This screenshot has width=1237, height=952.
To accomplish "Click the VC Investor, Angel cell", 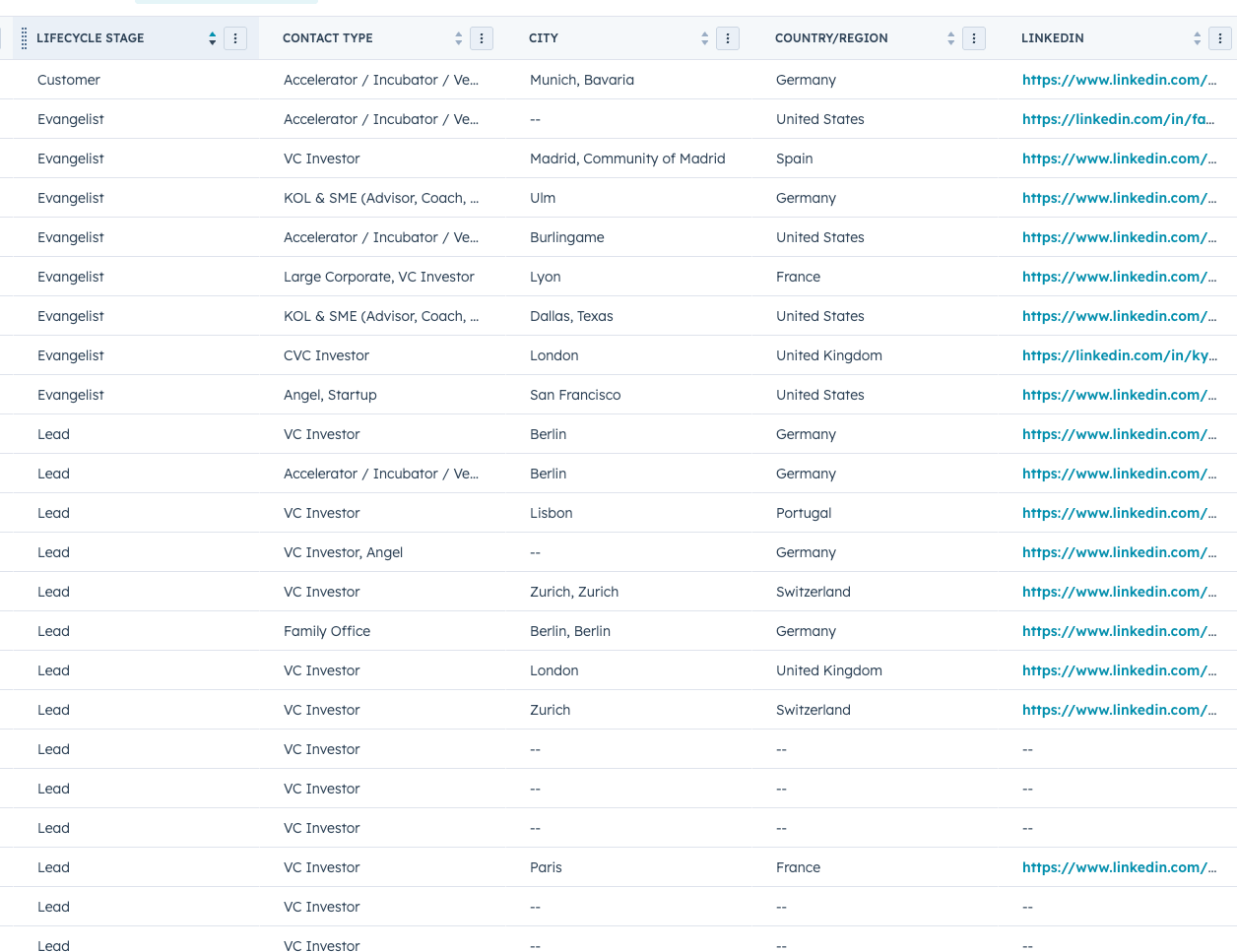I will pos(343,552).
